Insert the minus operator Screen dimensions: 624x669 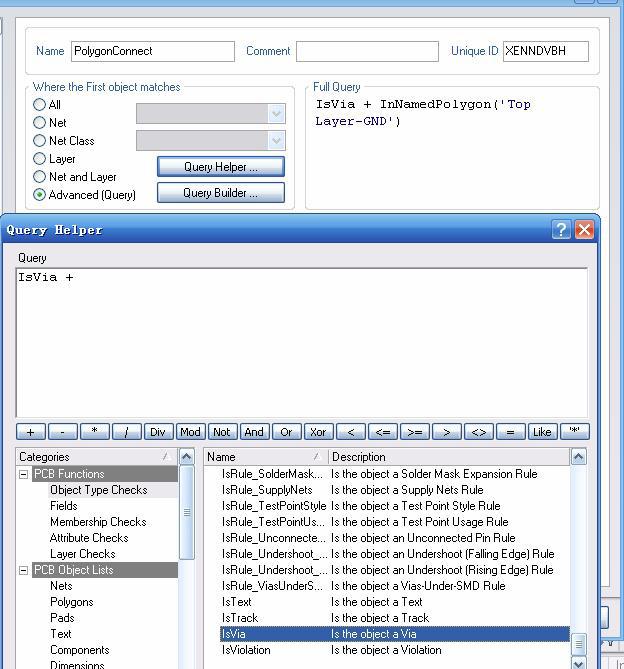coord(63,432)
